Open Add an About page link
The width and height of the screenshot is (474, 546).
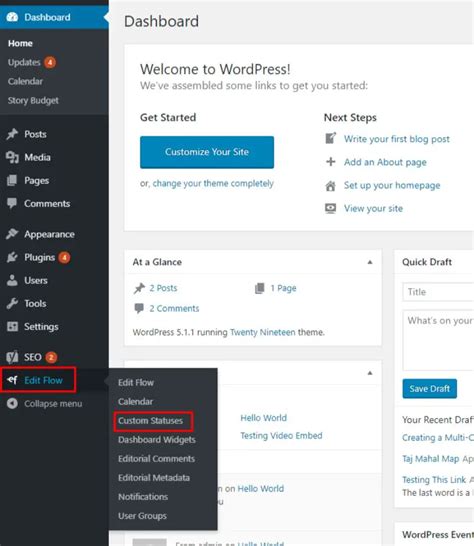pos(385,162)
